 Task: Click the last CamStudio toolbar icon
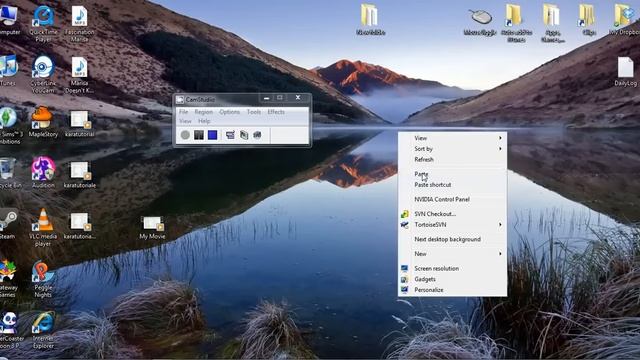tap(257, 135)
